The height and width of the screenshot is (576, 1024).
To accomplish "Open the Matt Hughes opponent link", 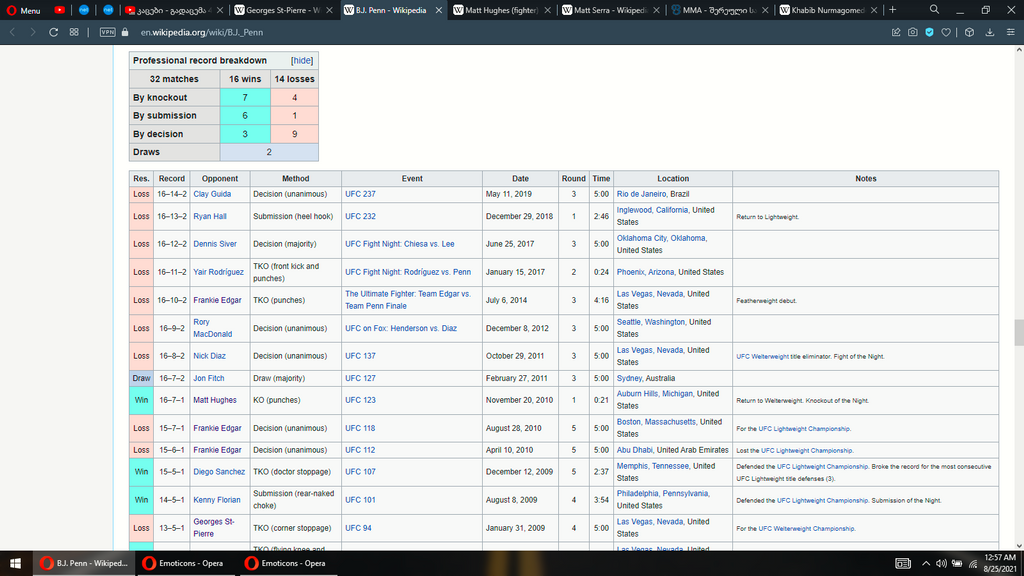I will [215, 400].
